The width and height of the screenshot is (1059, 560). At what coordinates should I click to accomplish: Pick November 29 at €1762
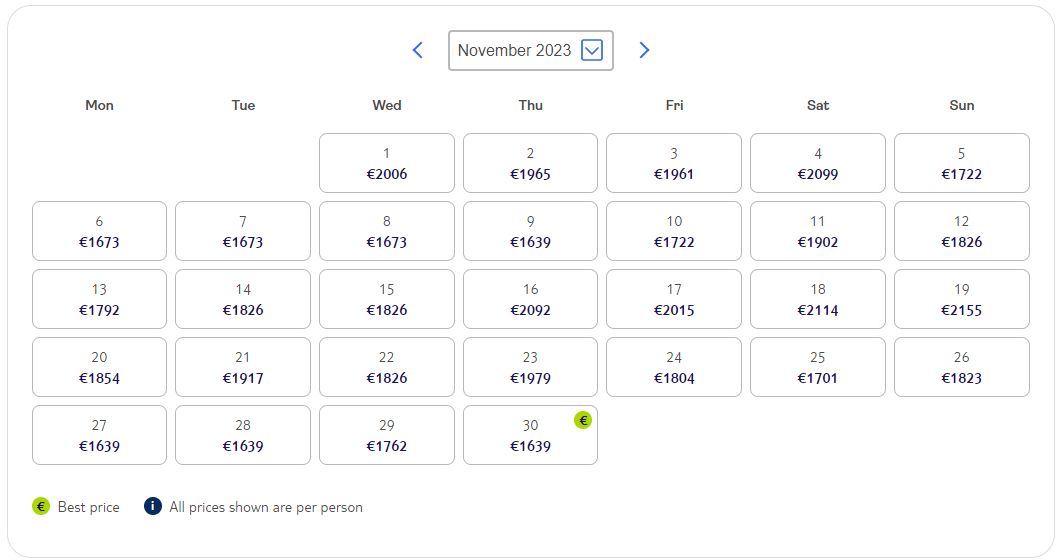(387, 435)
